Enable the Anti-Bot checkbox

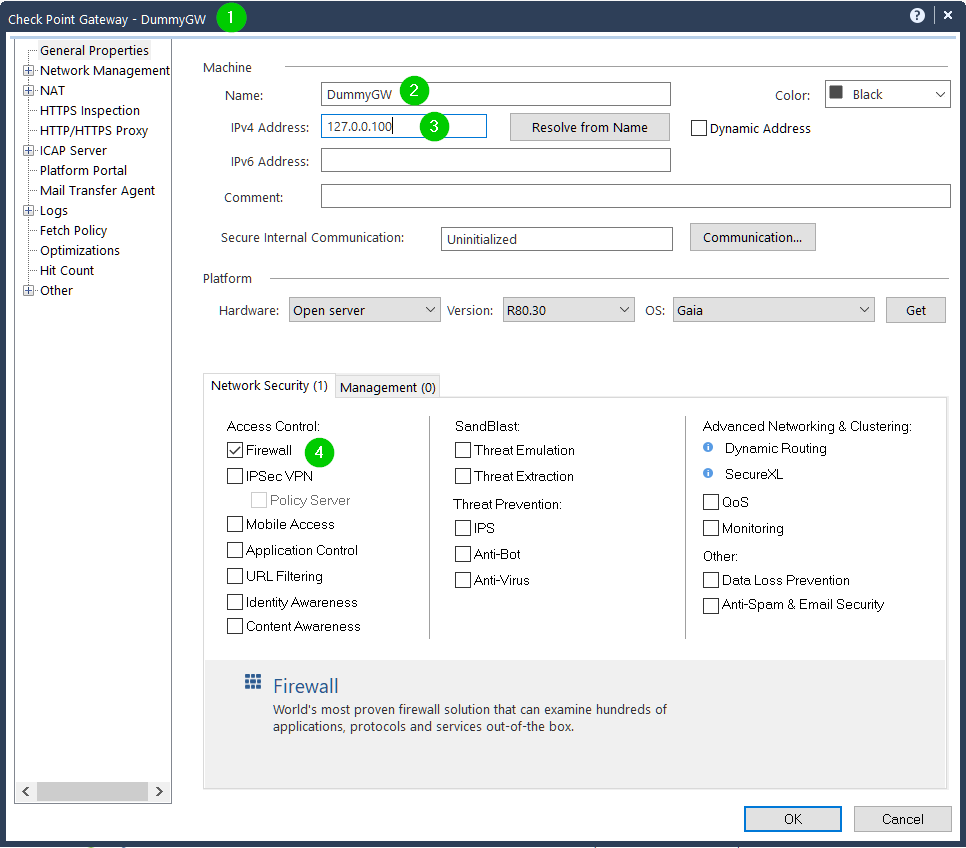coord(463,554)
